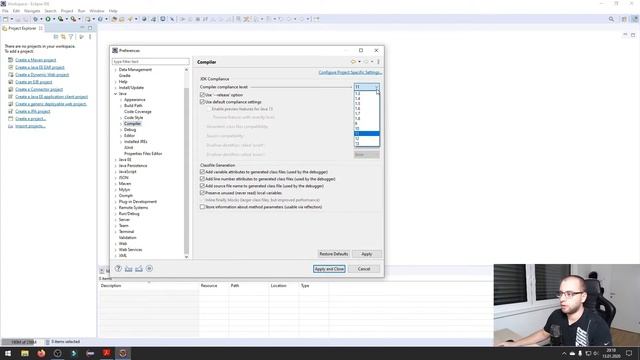Open Compiler compliance level combo box

367,87
